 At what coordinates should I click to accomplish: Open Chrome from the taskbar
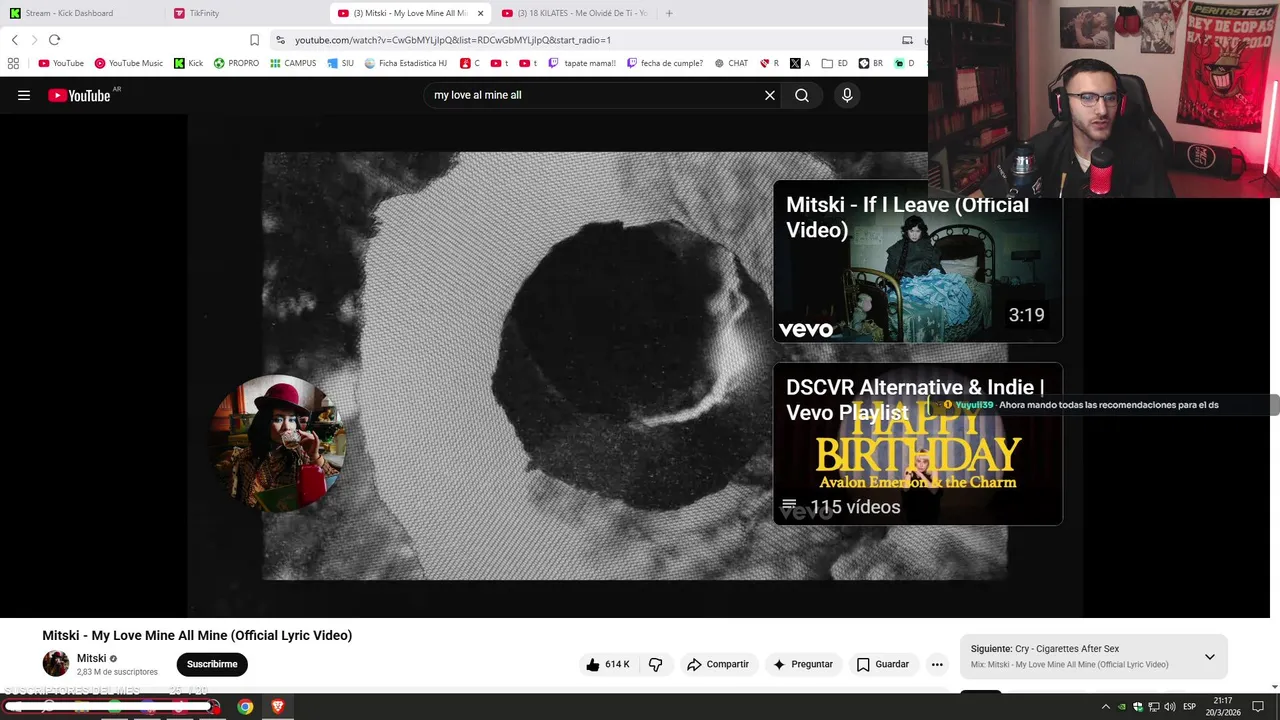tap(245, 707)
